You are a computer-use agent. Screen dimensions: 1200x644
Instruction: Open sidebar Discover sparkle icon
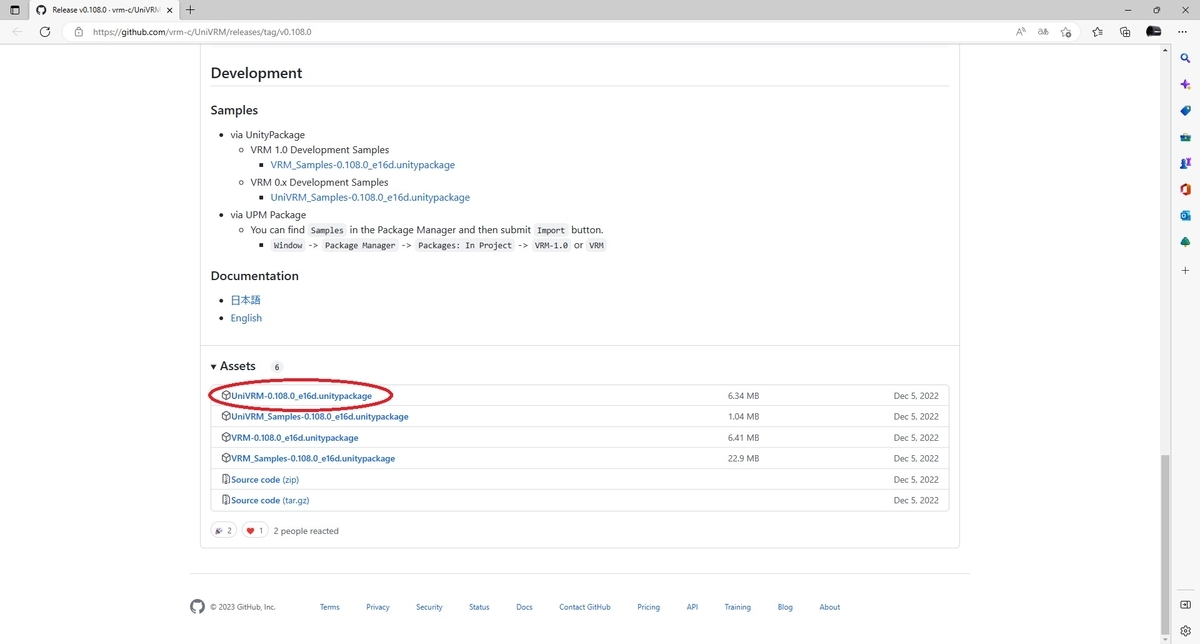click(1186, 85)
